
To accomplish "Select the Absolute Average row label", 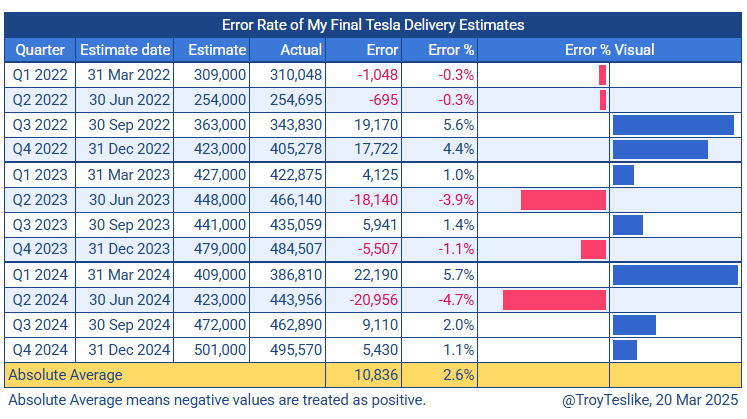I will click(x=65, y=375).
